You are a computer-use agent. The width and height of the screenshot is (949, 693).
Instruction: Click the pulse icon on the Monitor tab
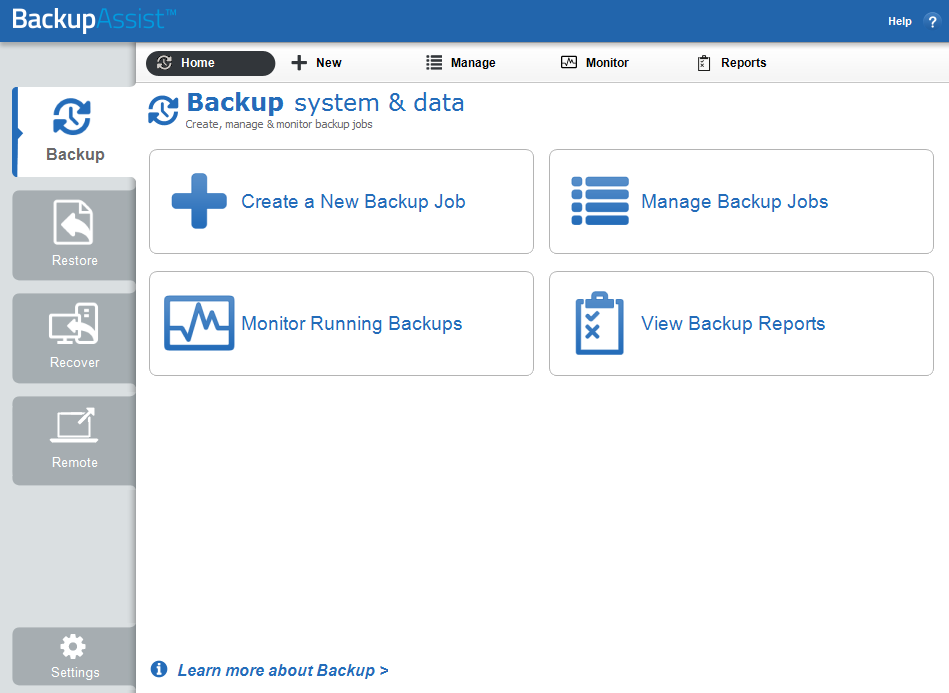click(569, 62)
